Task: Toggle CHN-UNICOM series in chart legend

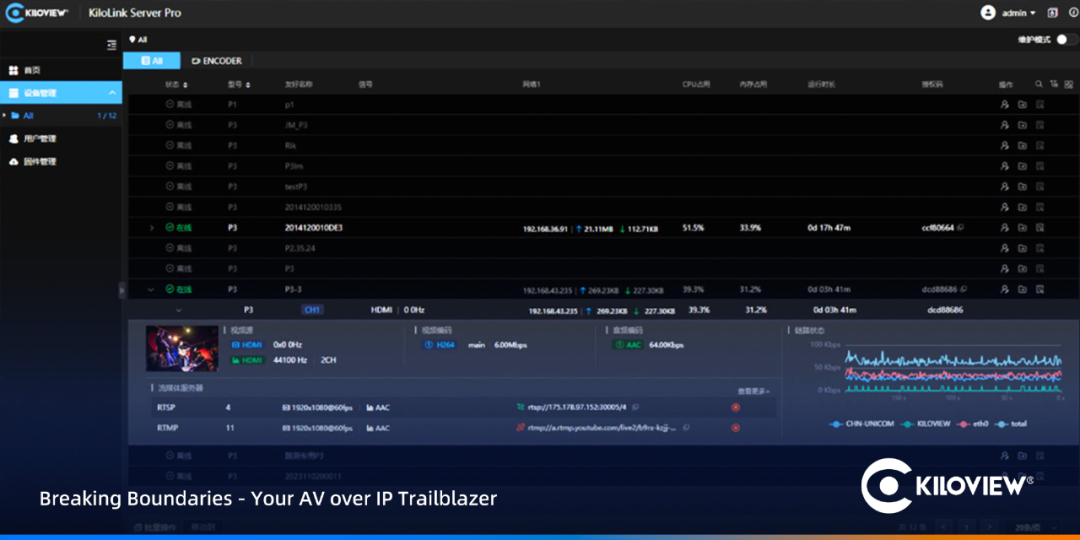Action: click(861, 424)
